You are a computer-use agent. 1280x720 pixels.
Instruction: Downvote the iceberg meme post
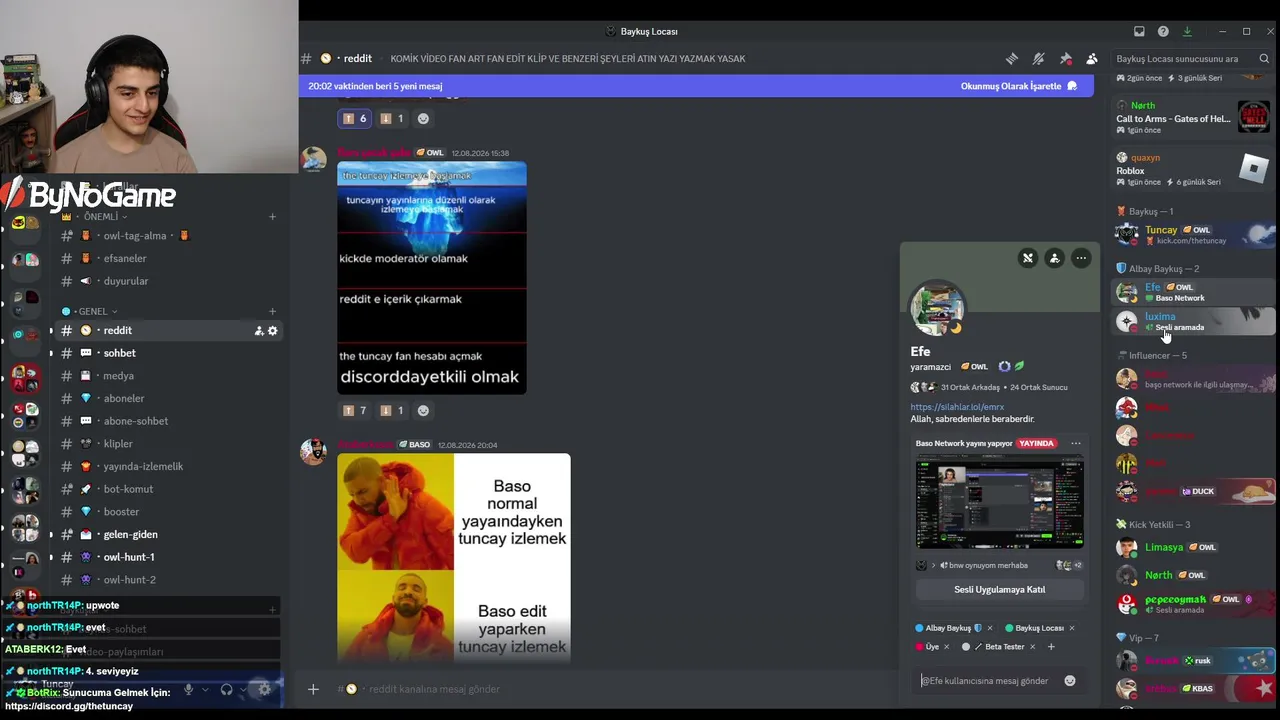(393, 410)
